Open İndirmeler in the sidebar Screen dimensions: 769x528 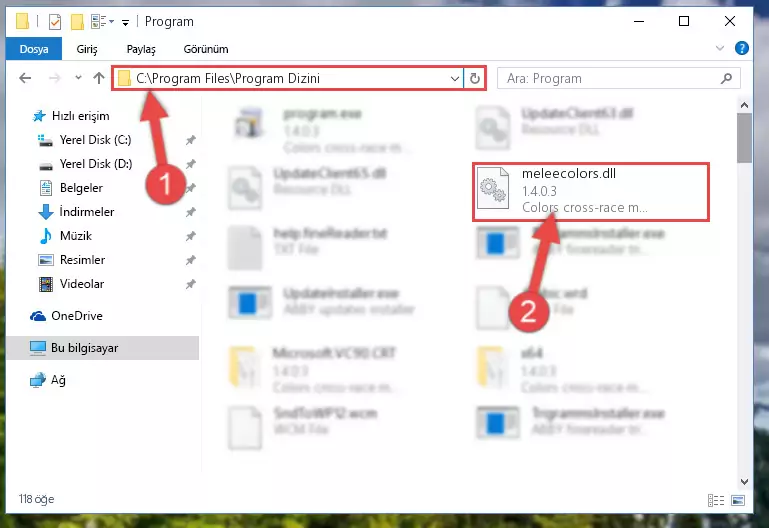click(76, 212)
